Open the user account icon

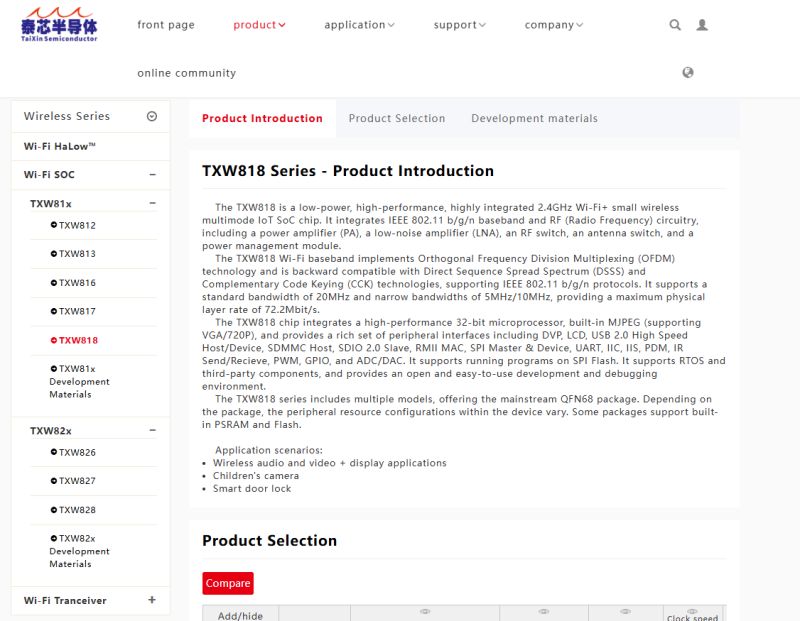coord(702,24)
